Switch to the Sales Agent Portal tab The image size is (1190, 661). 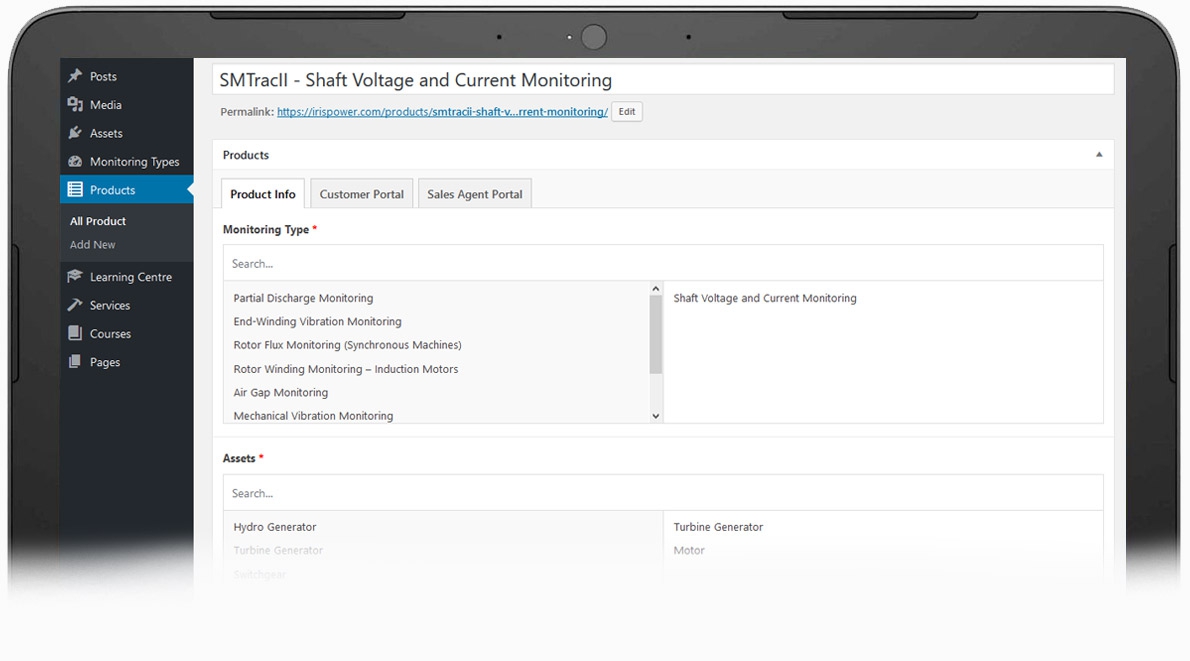tap(475, 194)
